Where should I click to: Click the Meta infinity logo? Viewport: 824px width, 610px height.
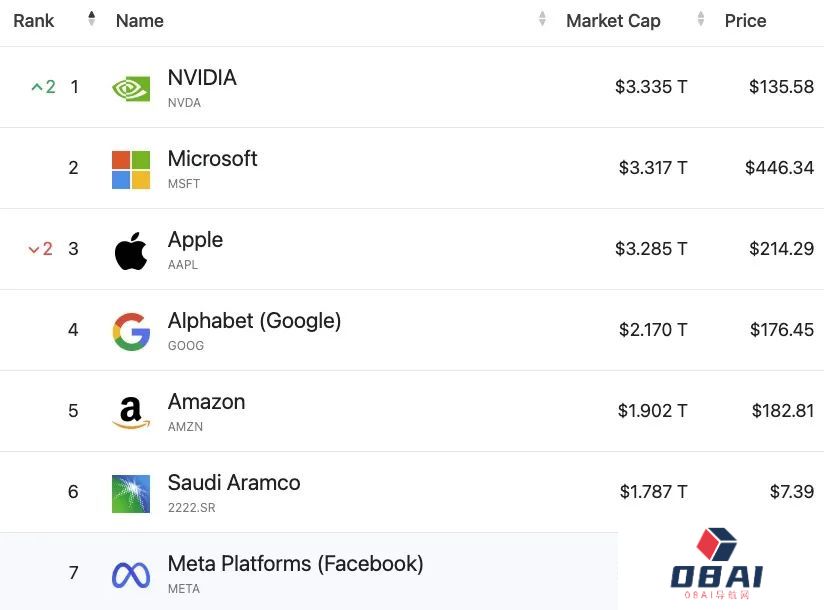[x=131, y=574]
